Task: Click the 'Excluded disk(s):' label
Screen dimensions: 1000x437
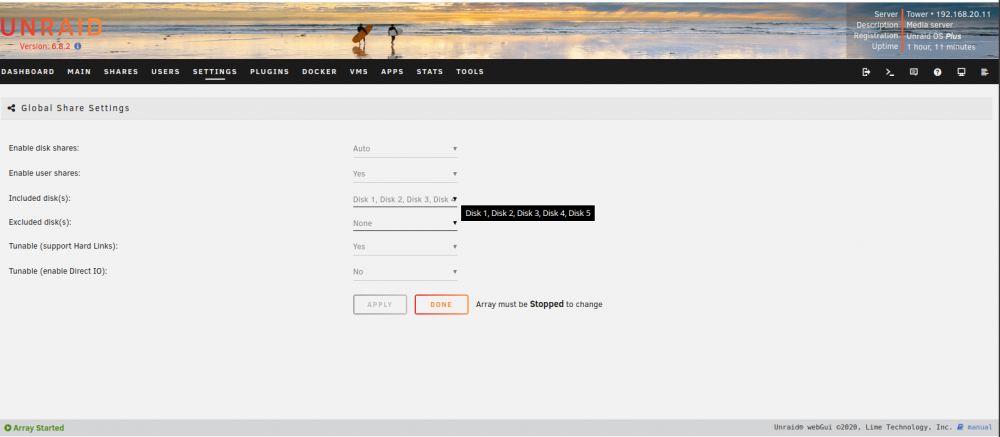Action: pyautogui.click(x=40, y=222)
